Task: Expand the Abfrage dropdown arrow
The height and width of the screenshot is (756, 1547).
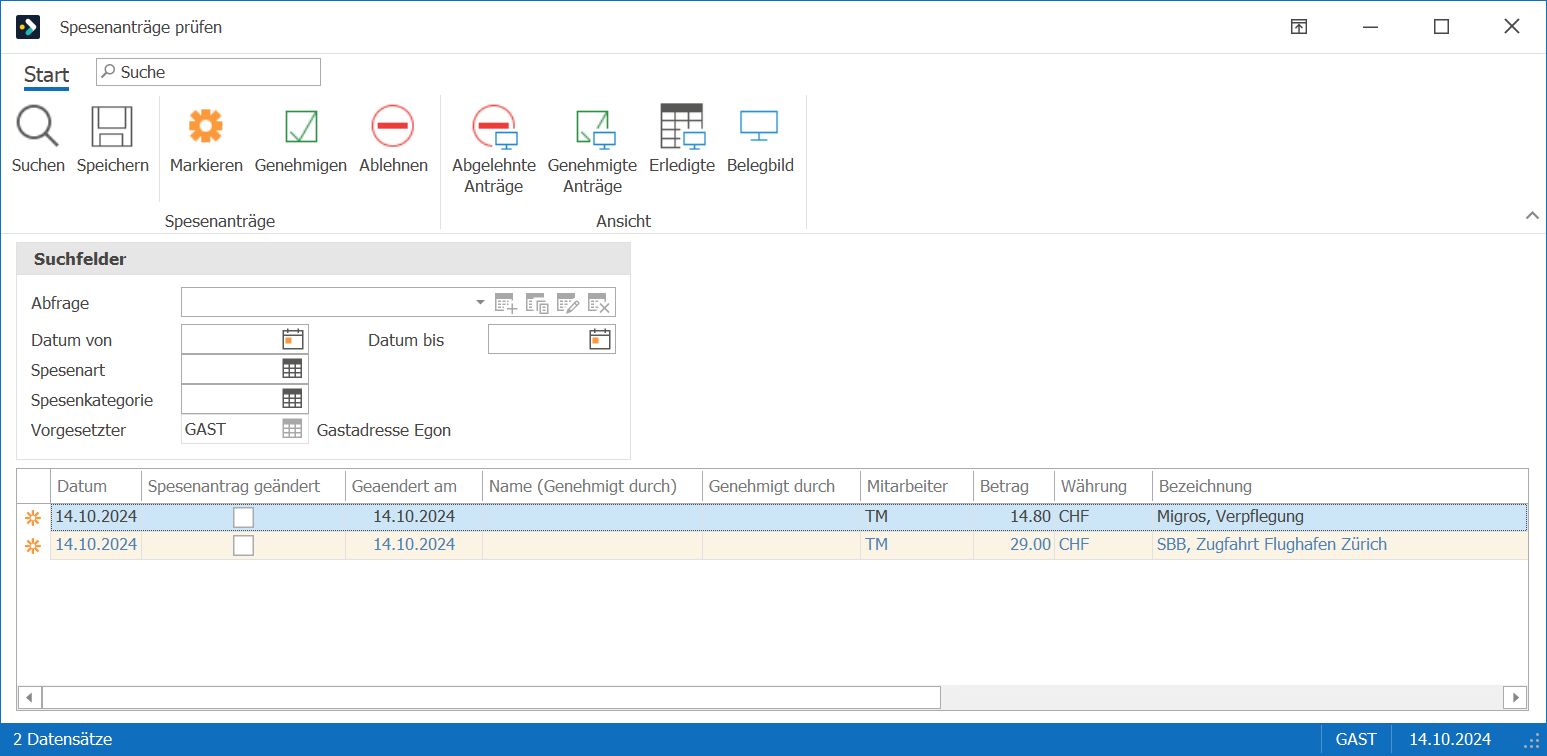Action: [x=480, y=302]
